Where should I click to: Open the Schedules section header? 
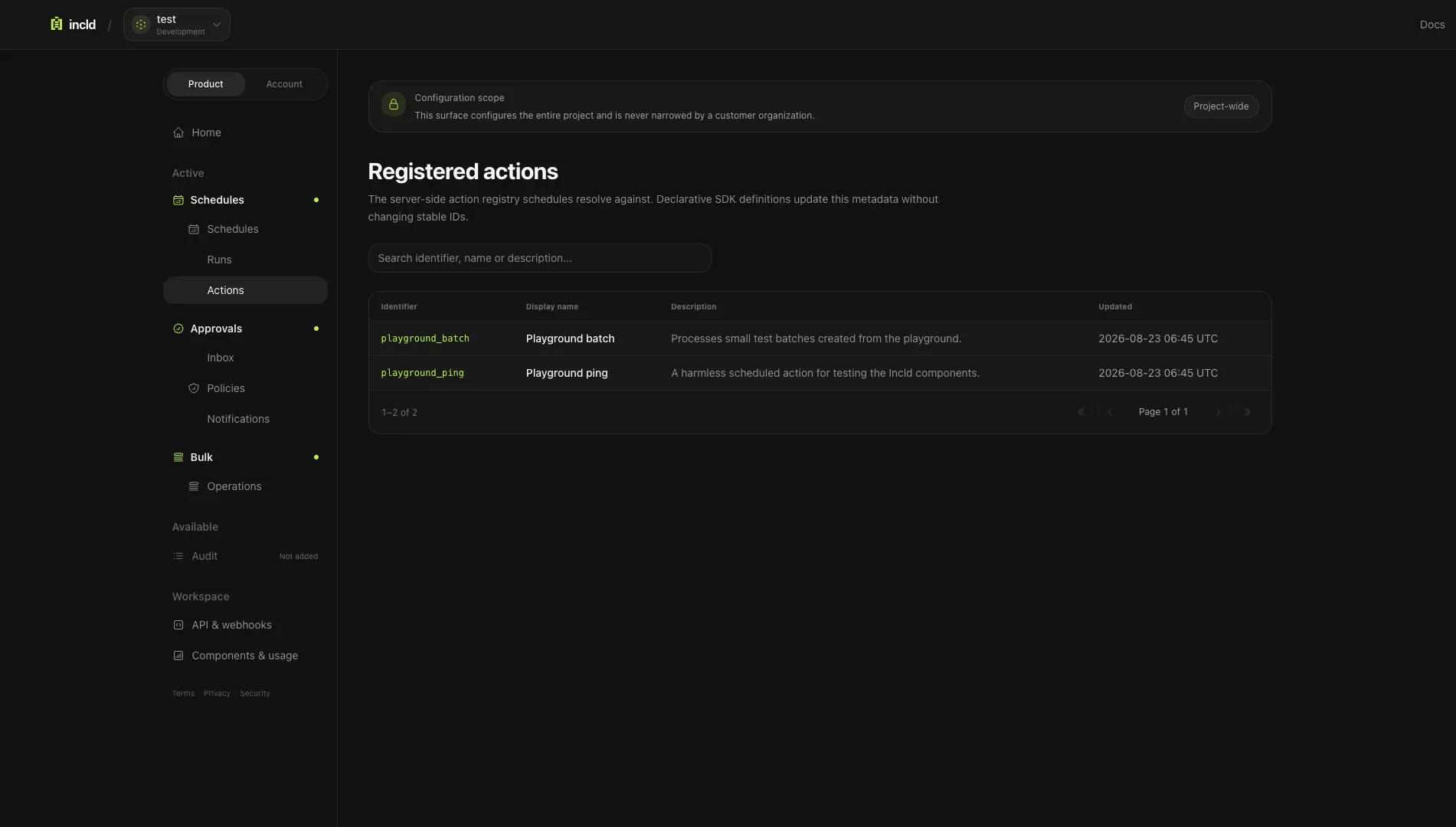(245, 200)
